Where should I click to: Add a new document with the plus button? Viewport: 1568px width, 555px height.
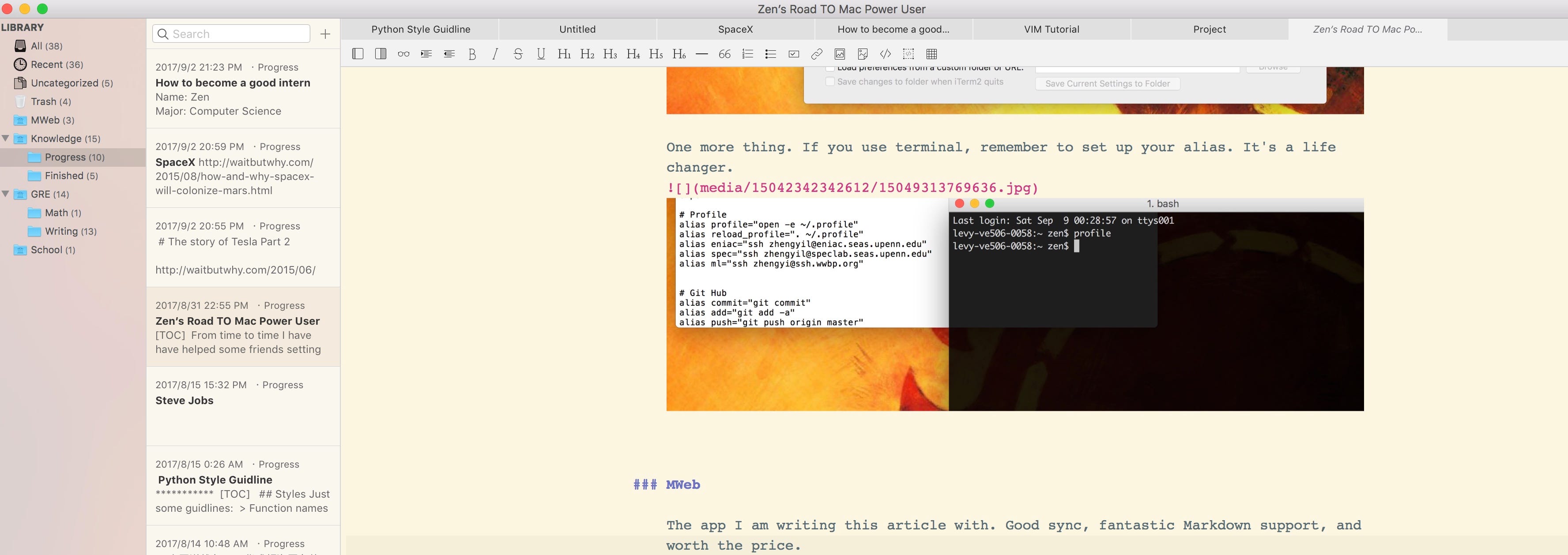click(325, 34)
